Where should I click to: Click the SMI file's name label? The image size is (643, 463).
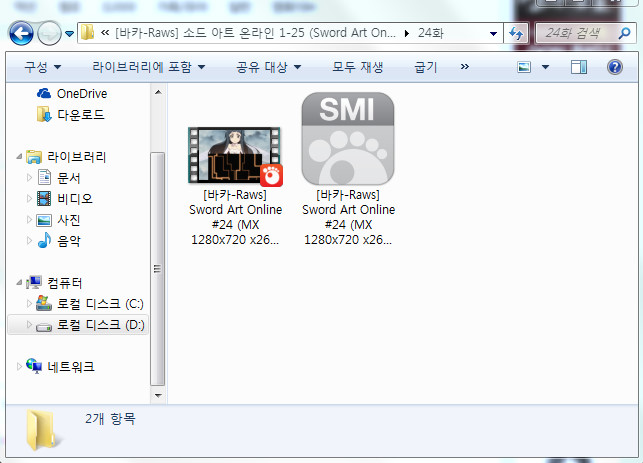pyautogui.click(x=349, y=217)
